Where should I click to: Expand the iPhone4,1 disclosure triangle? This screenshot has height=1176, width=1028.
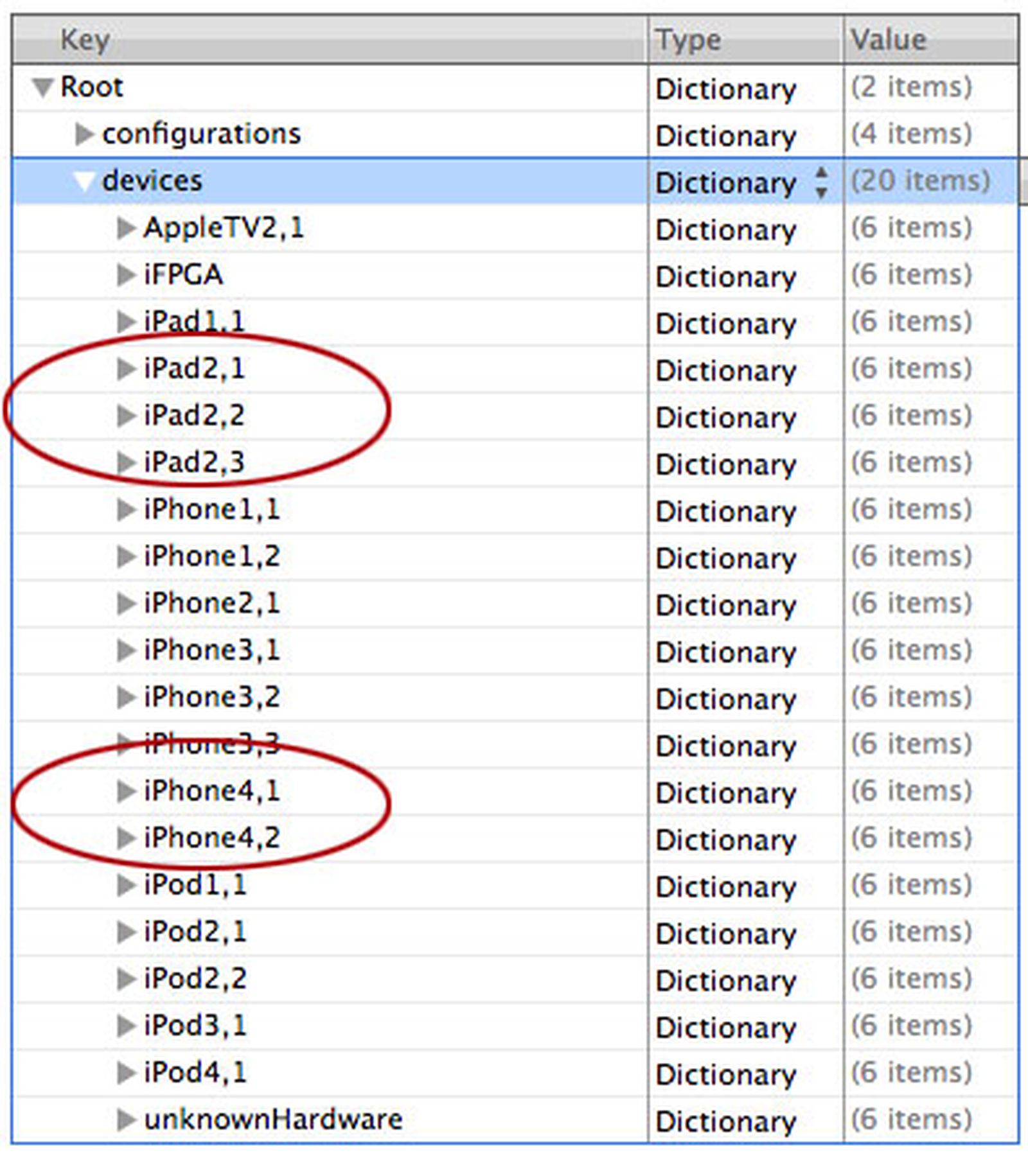click(x=126, y=791)
